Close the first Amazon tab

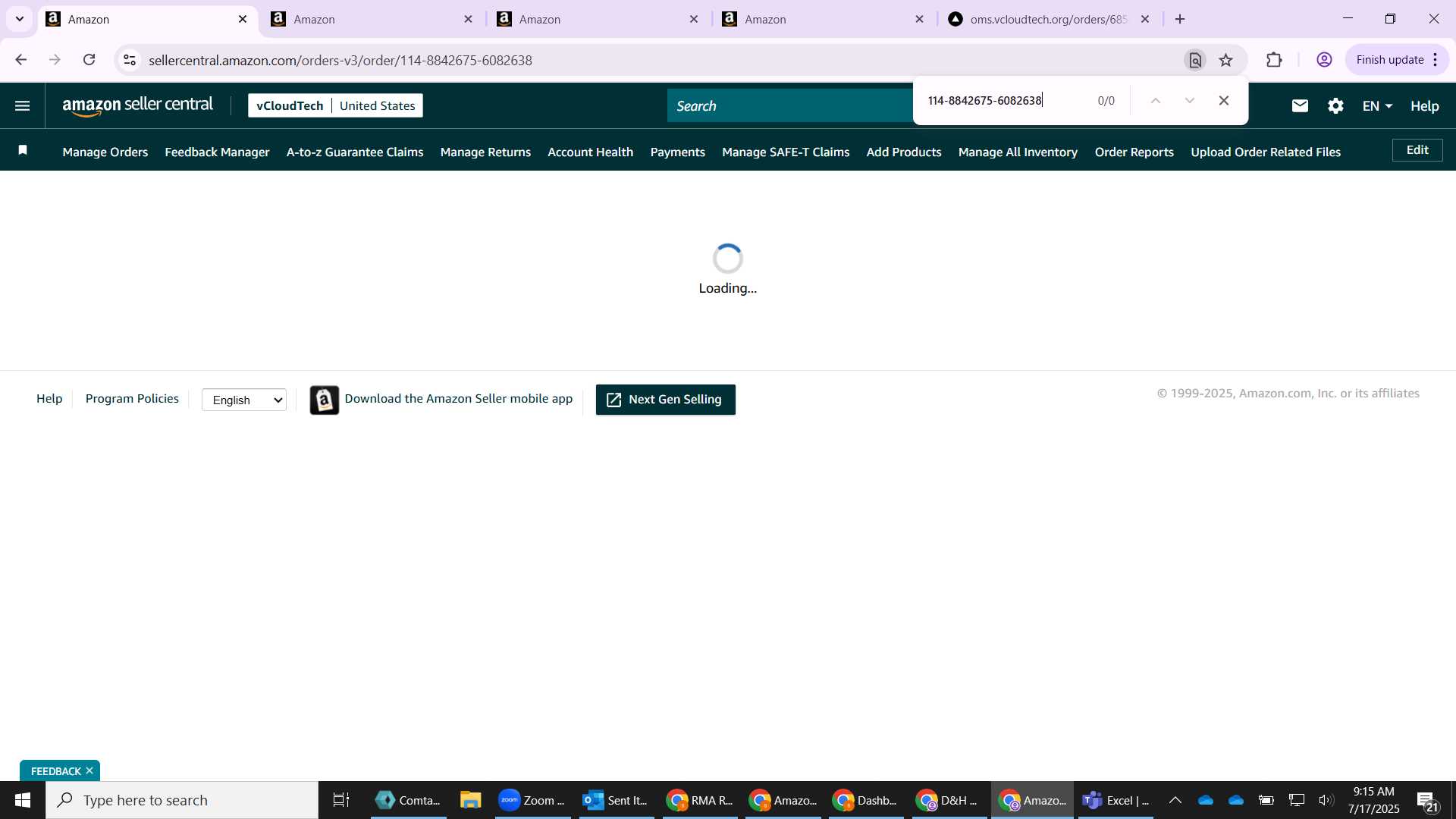(243, 19)
